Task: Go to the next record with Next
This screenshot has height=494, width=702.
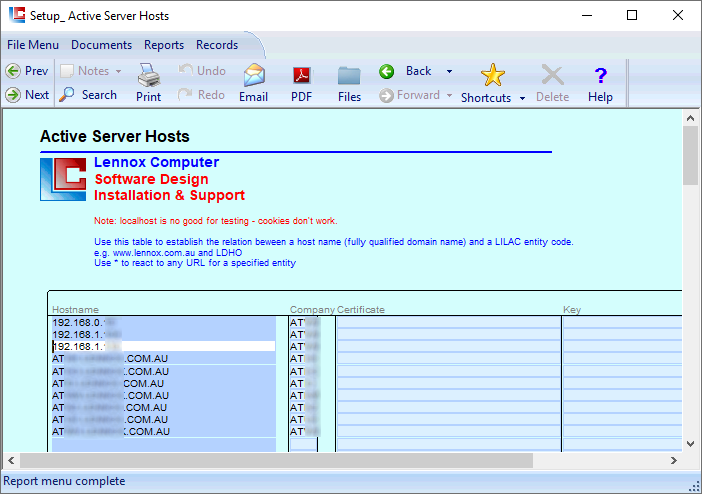Action: click(27, 95)
